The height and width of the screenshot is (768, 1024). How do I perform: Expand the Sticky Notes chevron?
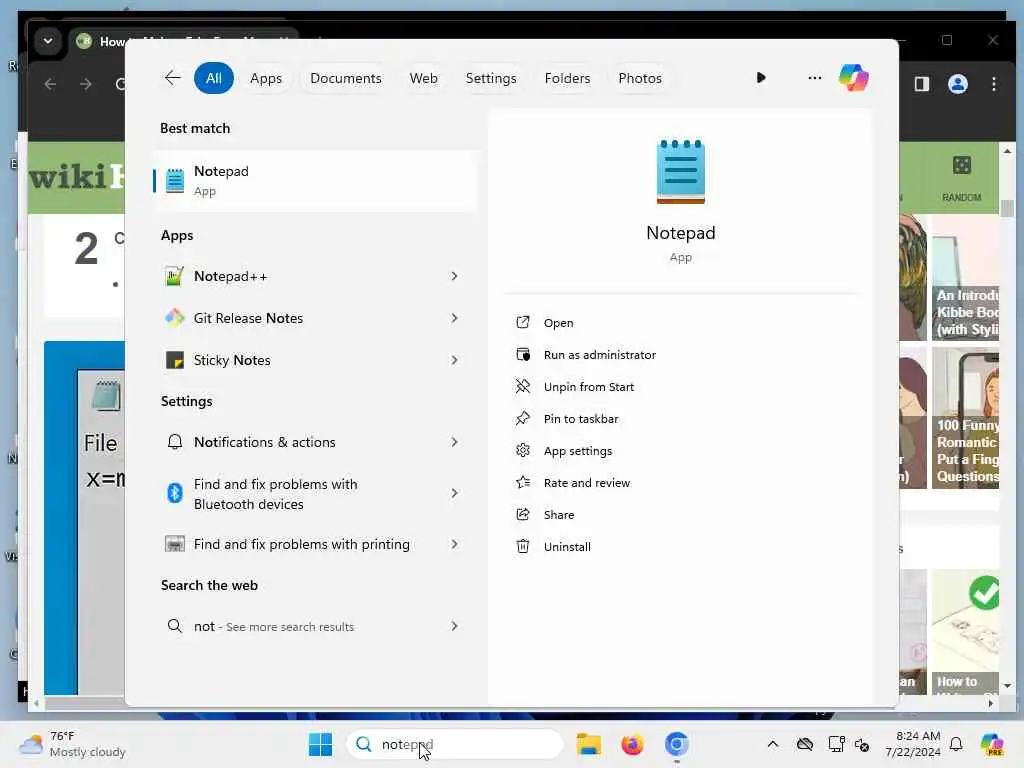click(x=454, y=360)
